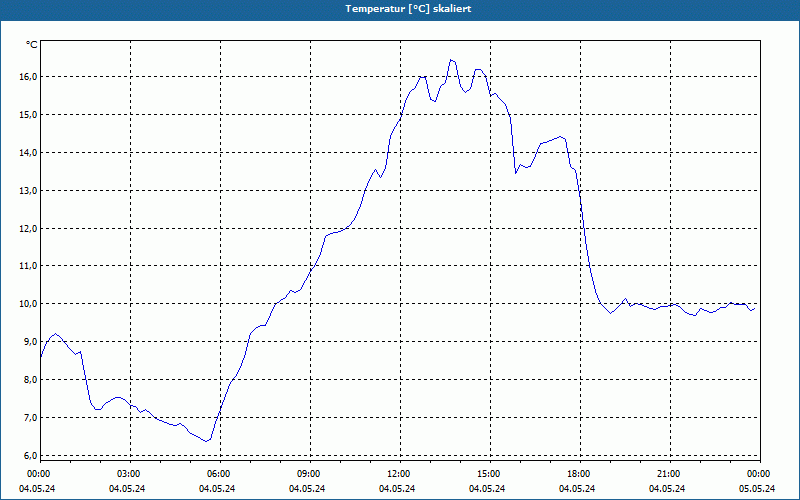Click the "04.05.24" date under the first 00:00
800x500 pixels.
(37, 489)
